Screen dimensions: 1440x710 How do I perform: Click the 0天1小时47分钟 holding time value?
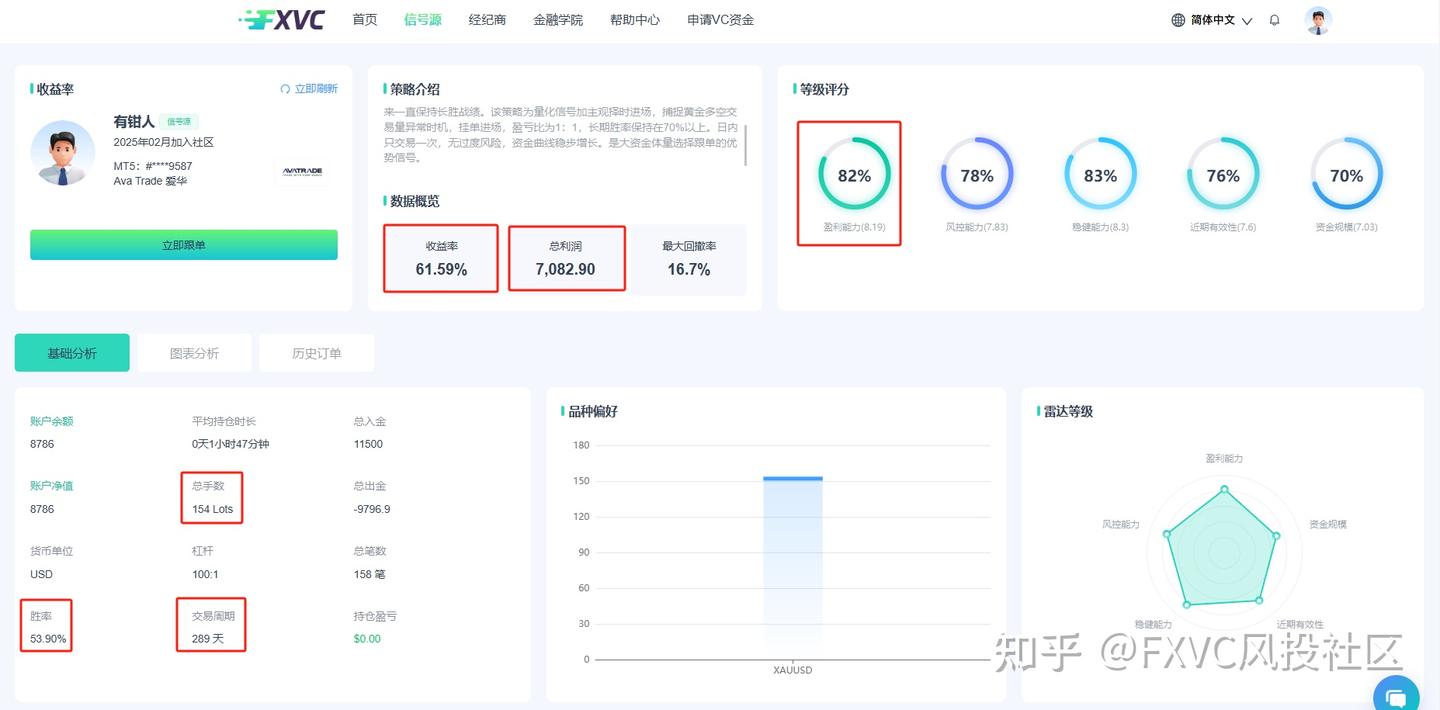click(x=230, y=444)
